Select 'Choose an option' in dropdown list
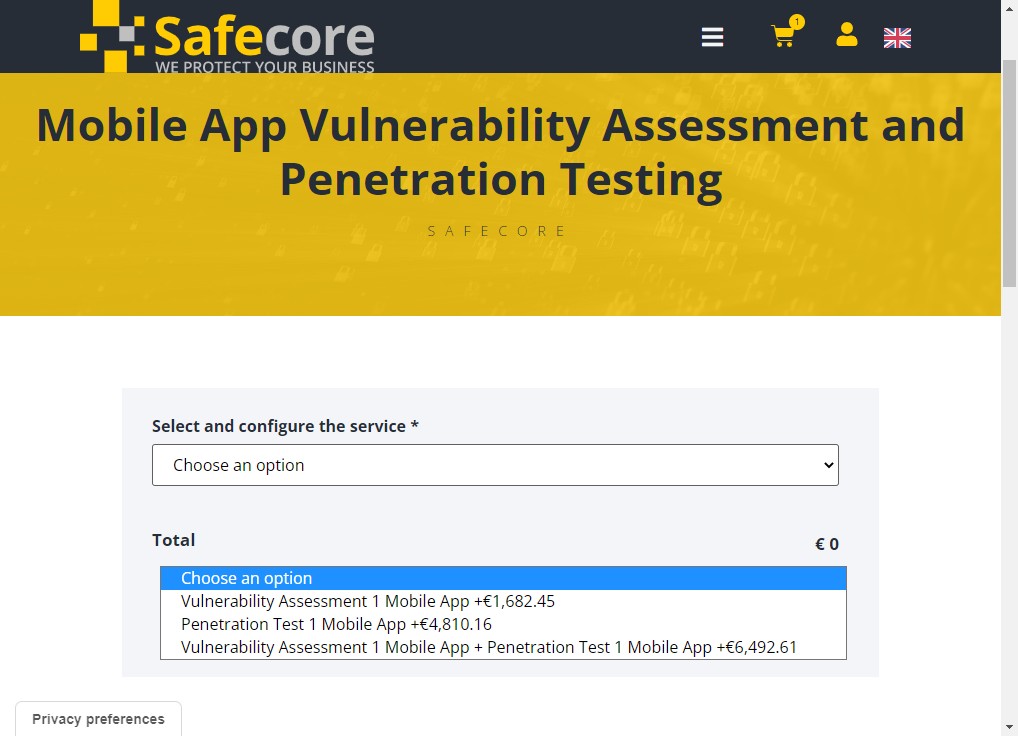The height and width of the screenshot is (736, 1018). tap(503, 578)
